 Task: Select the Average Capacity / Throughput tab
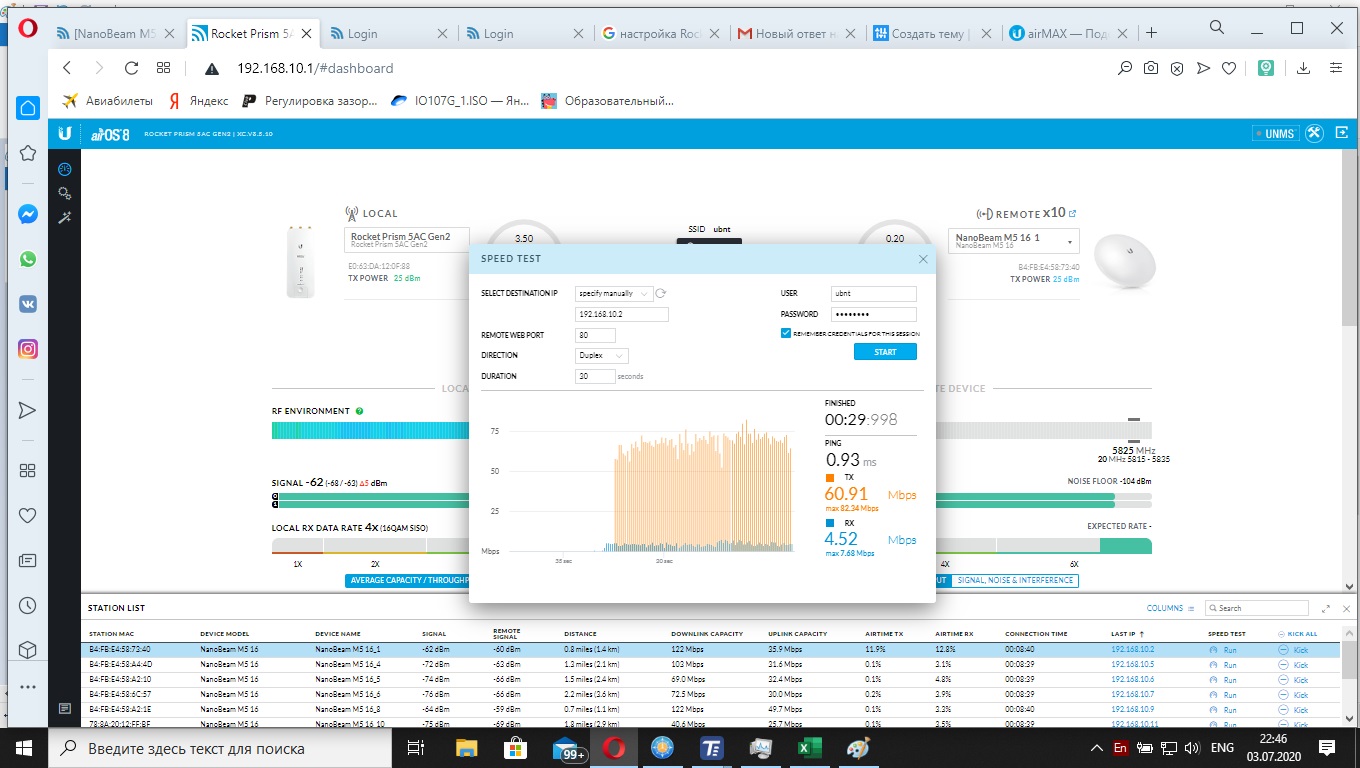(x=410, y=580)
